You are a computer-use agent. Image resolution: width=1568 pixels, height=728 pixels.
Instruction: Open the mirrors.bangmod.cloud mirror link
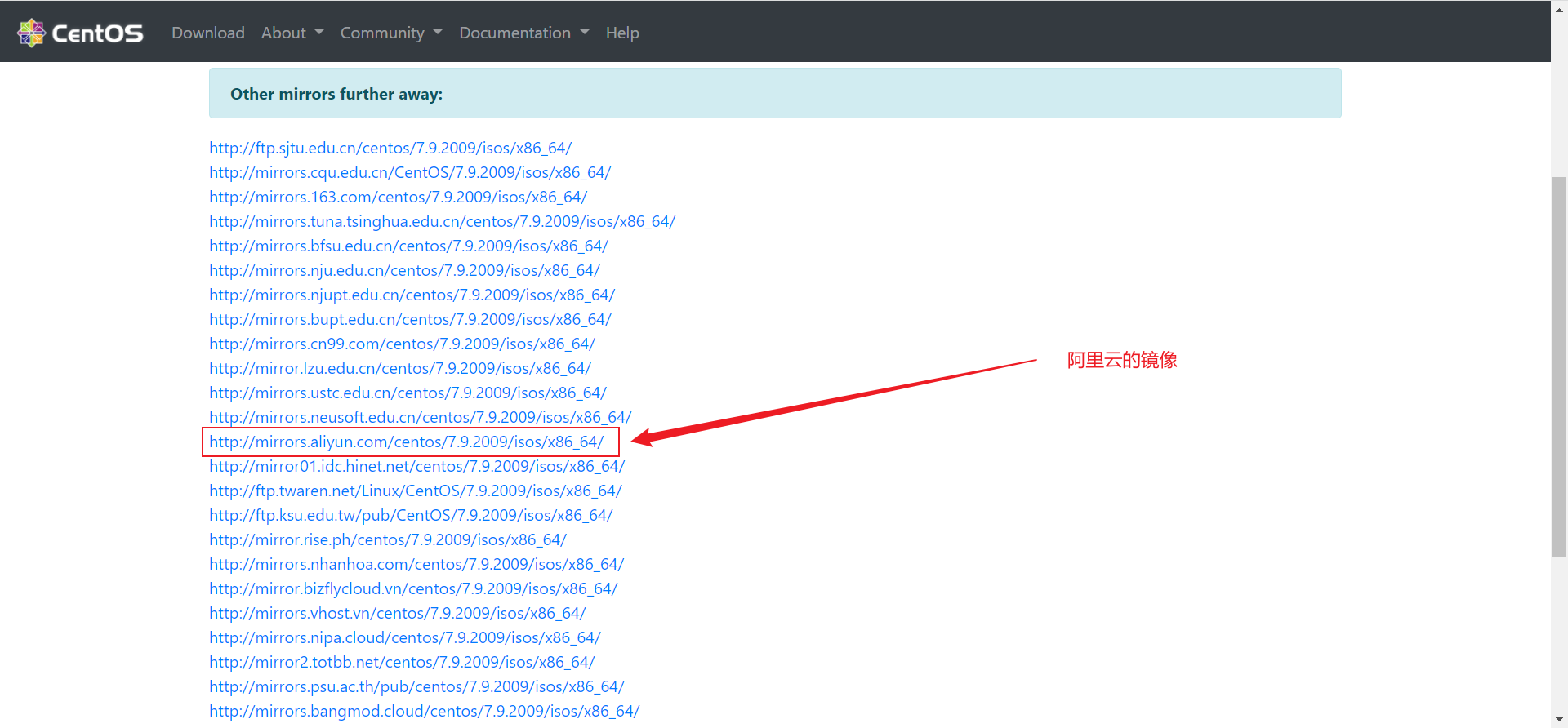point(424,711)
